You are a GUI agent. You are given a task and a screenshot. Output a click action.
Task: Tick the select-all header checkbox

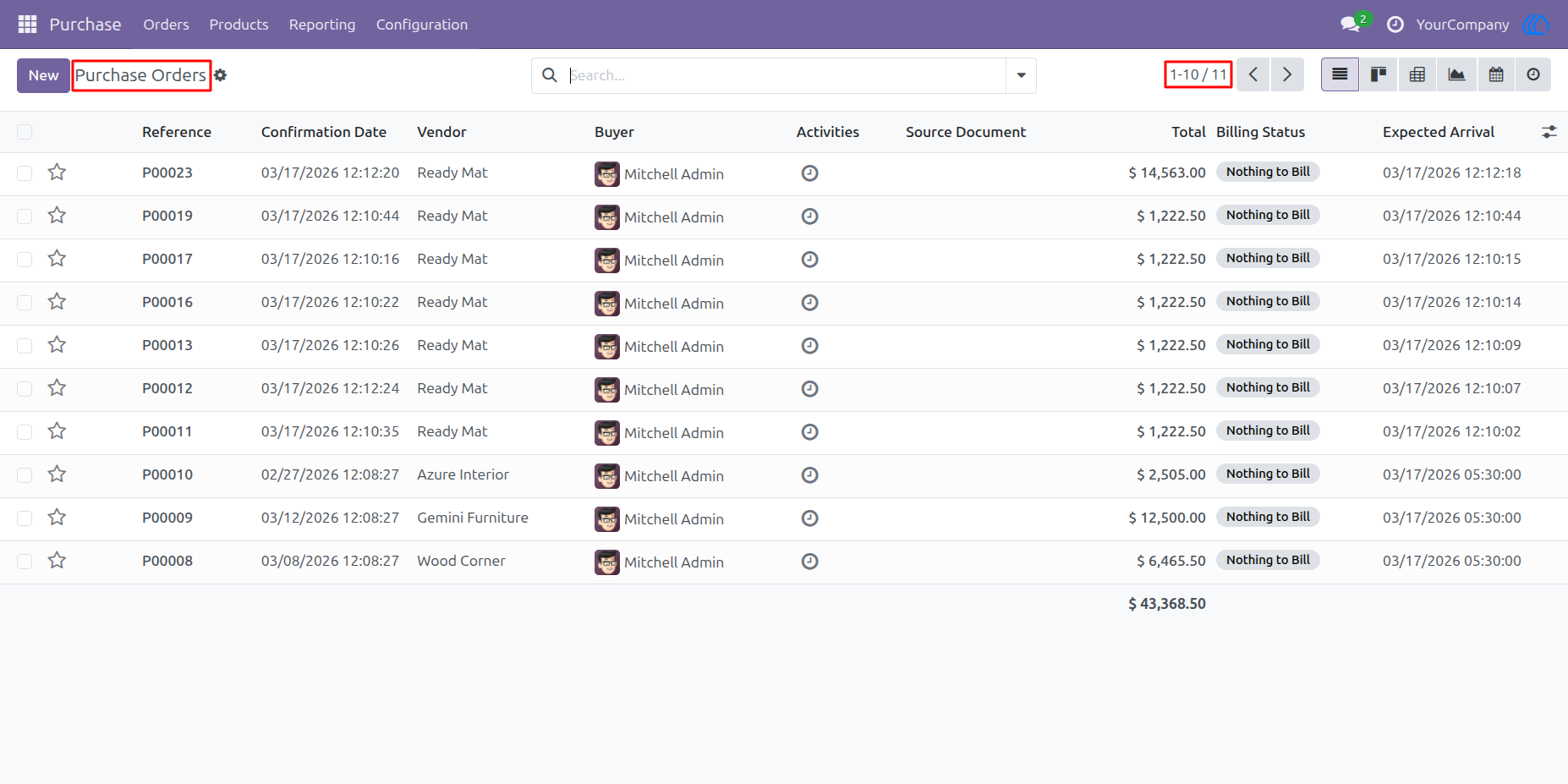[25, 132]
